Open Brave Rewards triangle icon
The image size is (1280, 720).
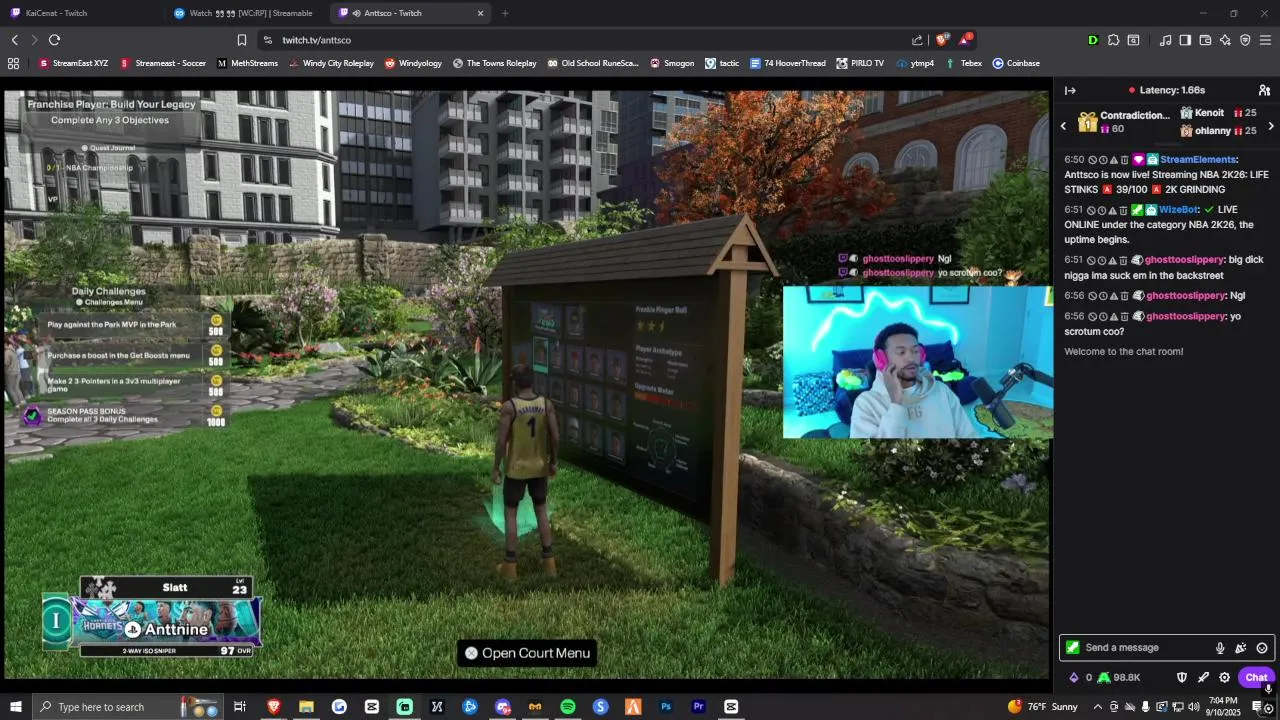965,40
